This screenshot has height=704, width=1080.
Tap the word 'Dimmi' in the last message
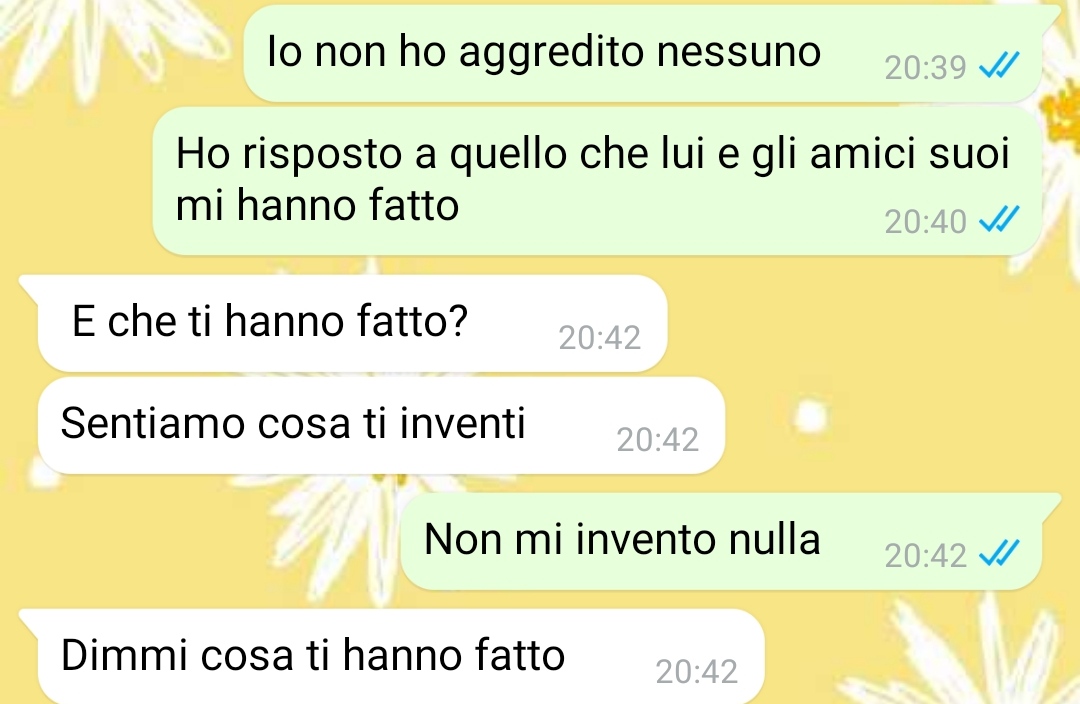(x=124, y=654)
